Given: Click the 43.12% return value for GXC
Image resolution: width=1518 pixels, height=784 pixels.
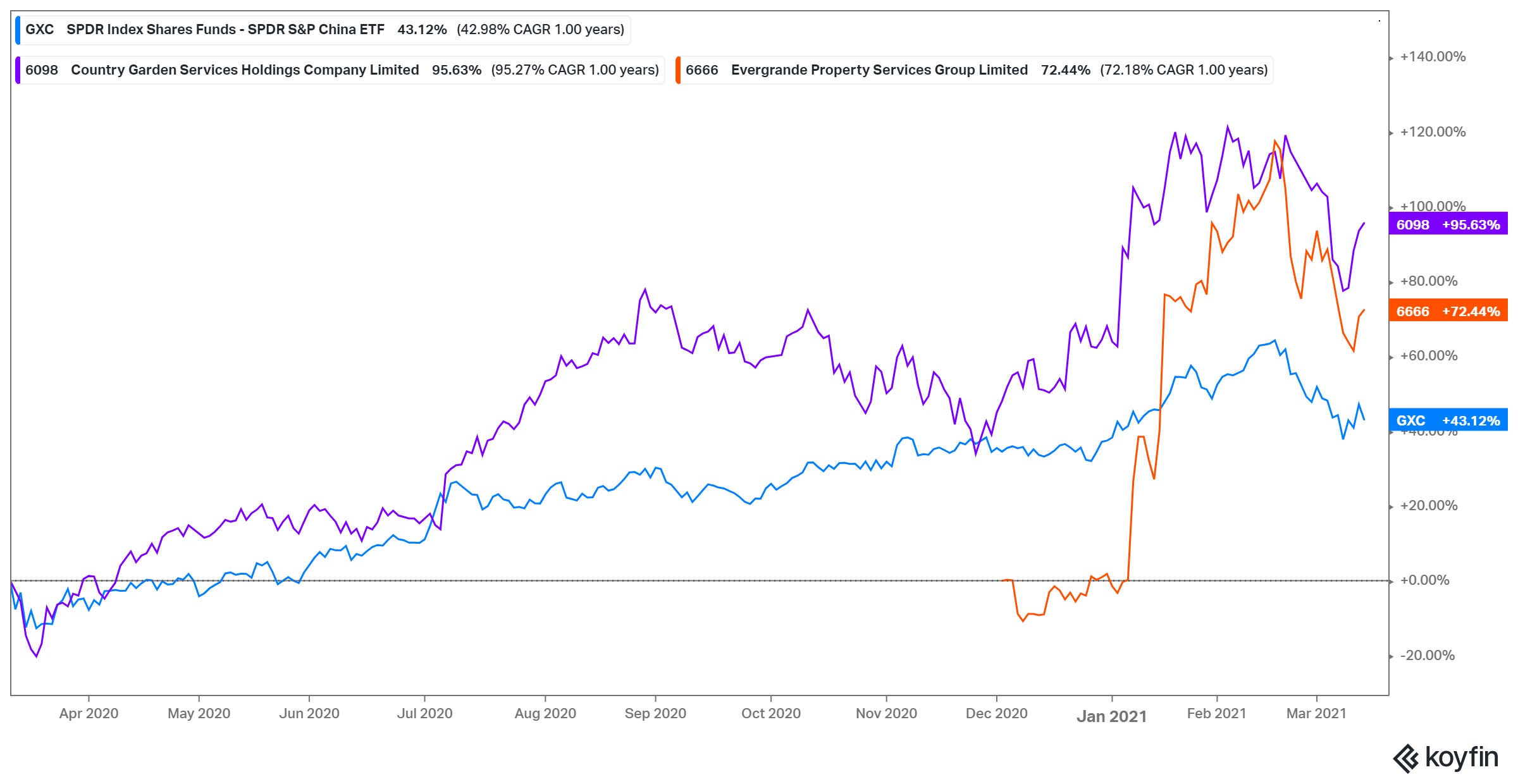Looking at the screenshot, I should click(422, 30).
